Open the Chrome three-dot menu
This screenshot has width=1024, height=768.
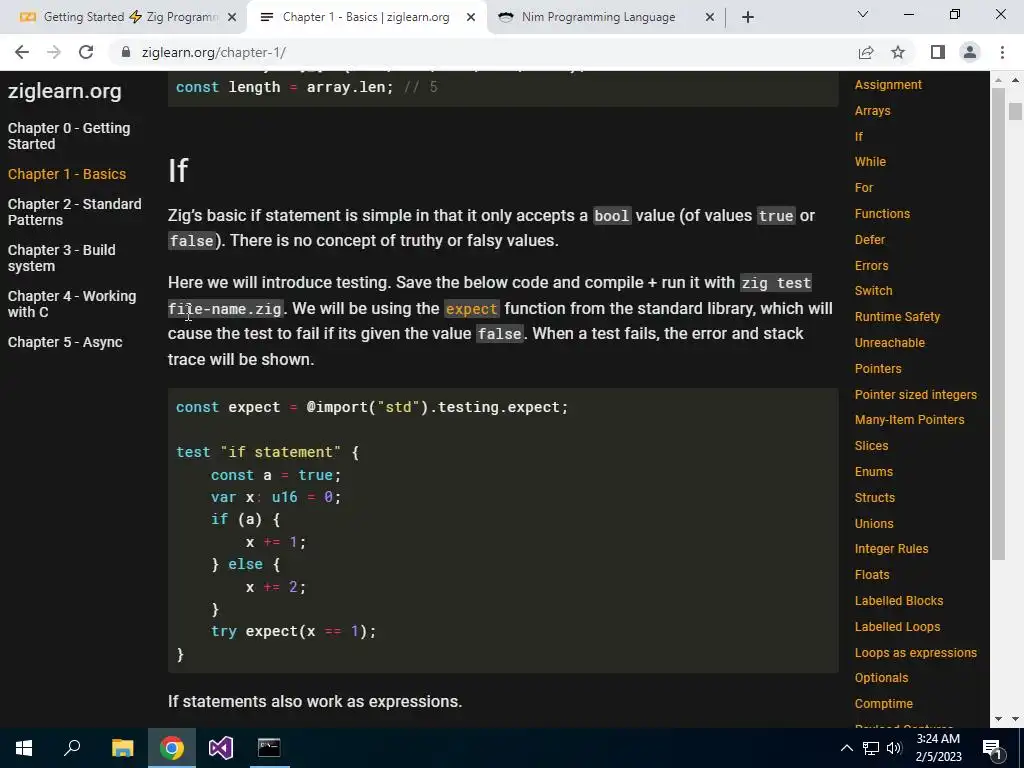click(1002, 52)
